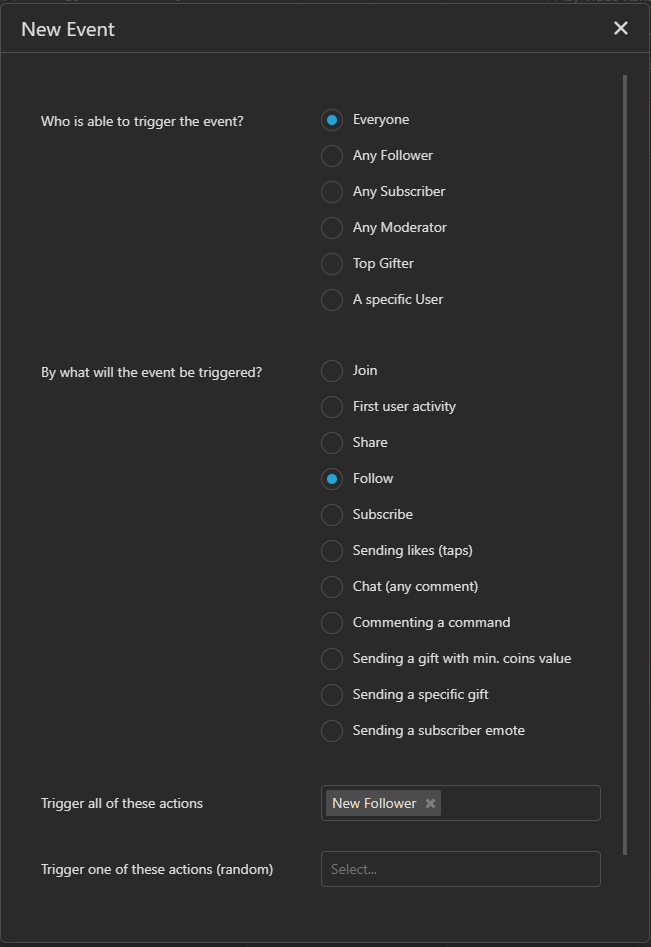
Task: Pick Sending a gift with min. coins value
Action: coord(331,658)
